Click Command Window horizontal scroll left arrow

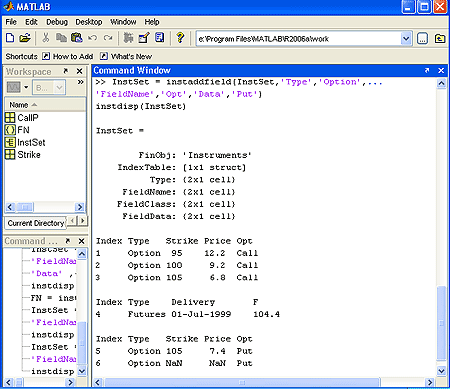[98, 382]
